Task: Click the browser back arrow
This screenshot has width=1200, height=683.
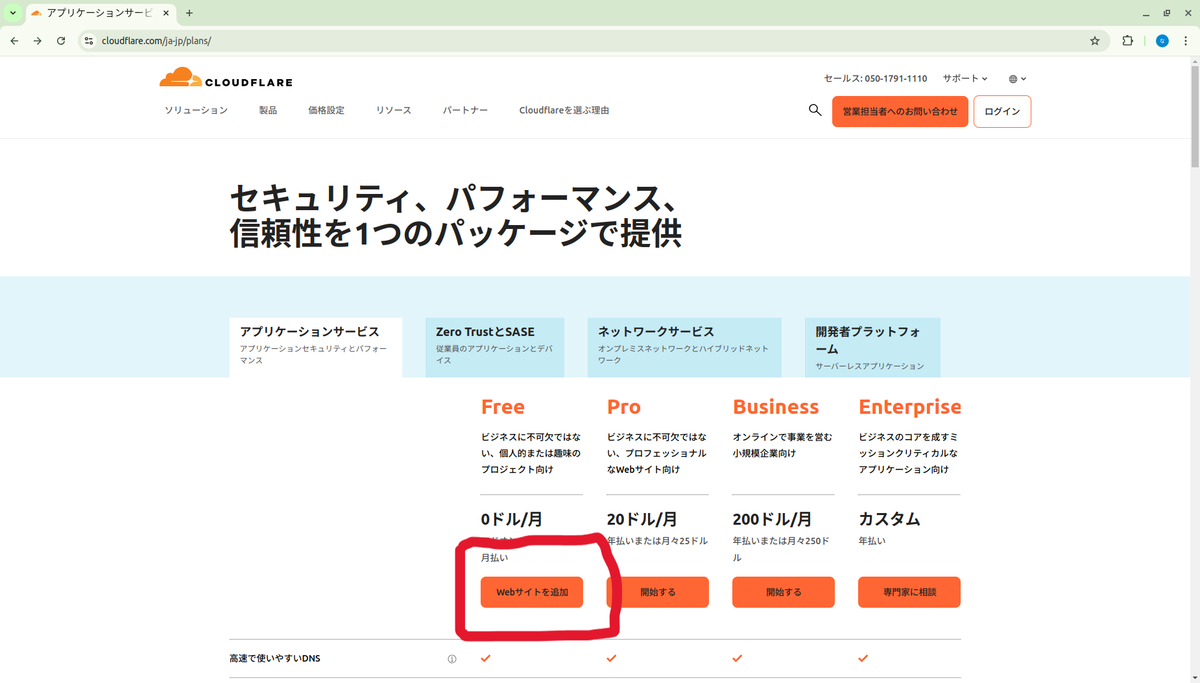Action: point(14,41)
